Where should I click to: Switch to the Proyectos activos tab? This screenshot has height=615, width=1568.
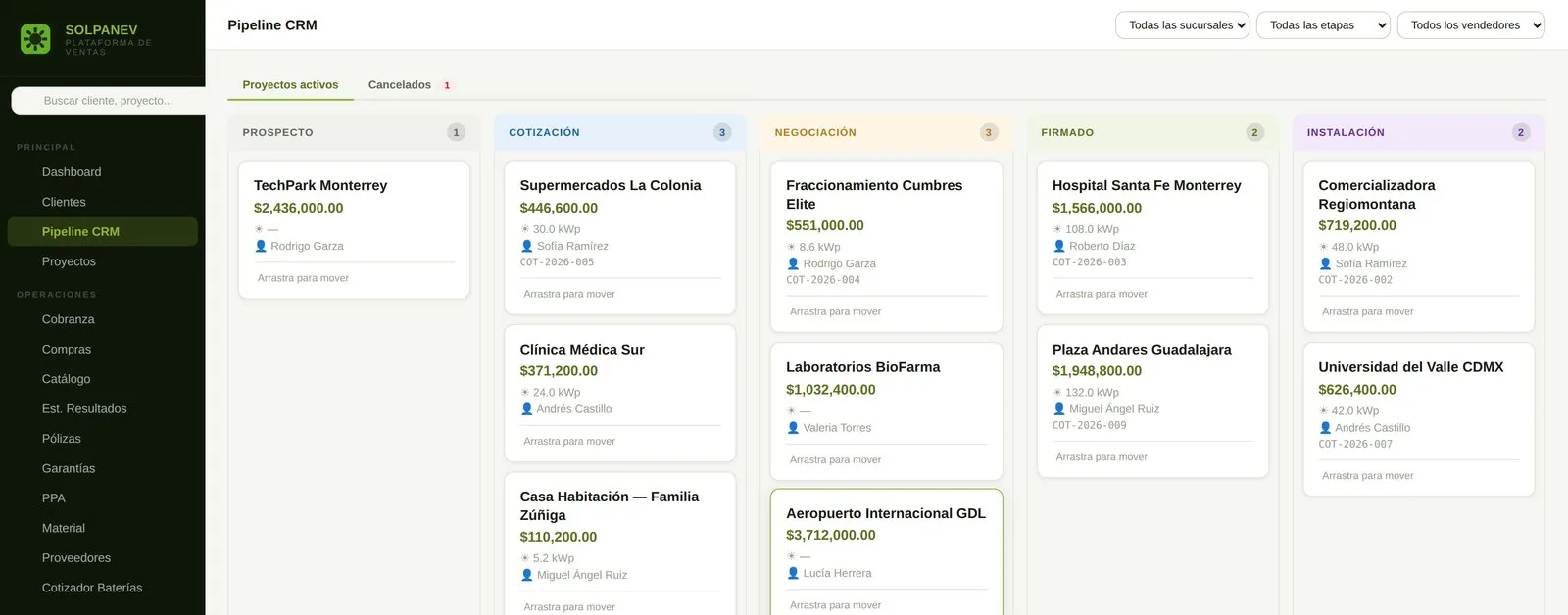290,85
